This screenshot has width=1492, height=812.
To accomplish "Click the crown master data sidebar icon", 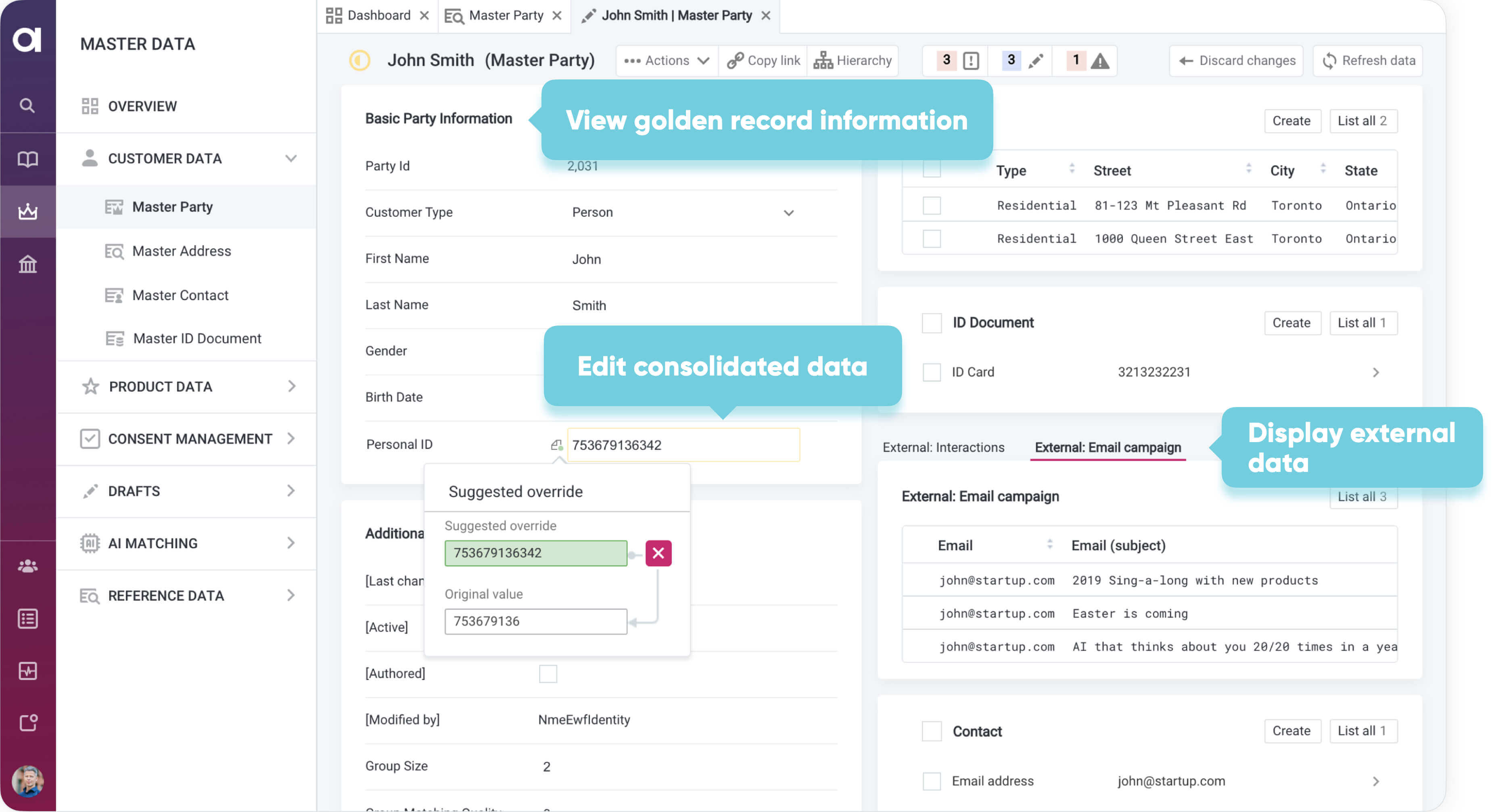I will point(27,211).
